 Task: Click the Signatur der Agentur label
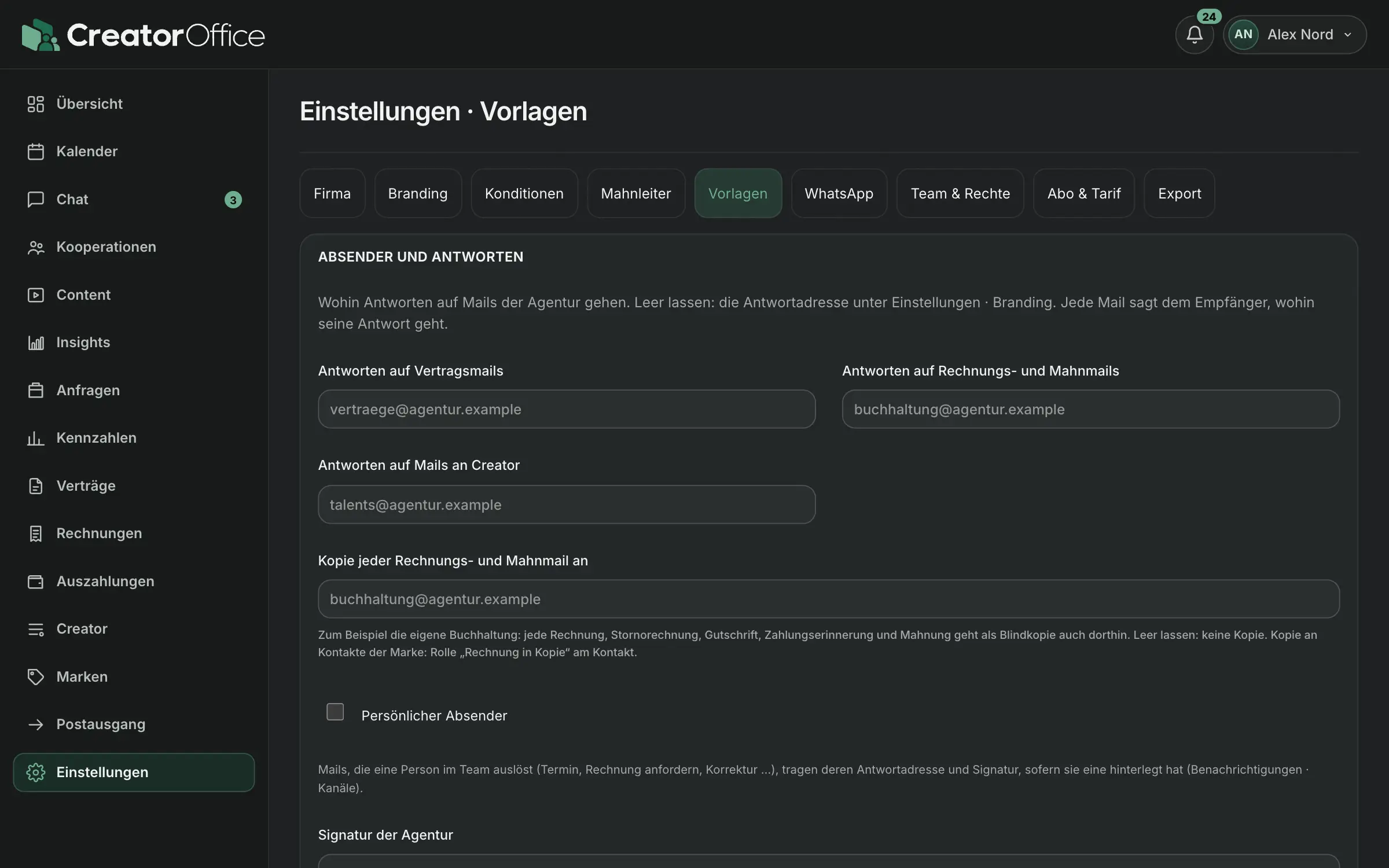pyautogui.click(x=385, y=835)
